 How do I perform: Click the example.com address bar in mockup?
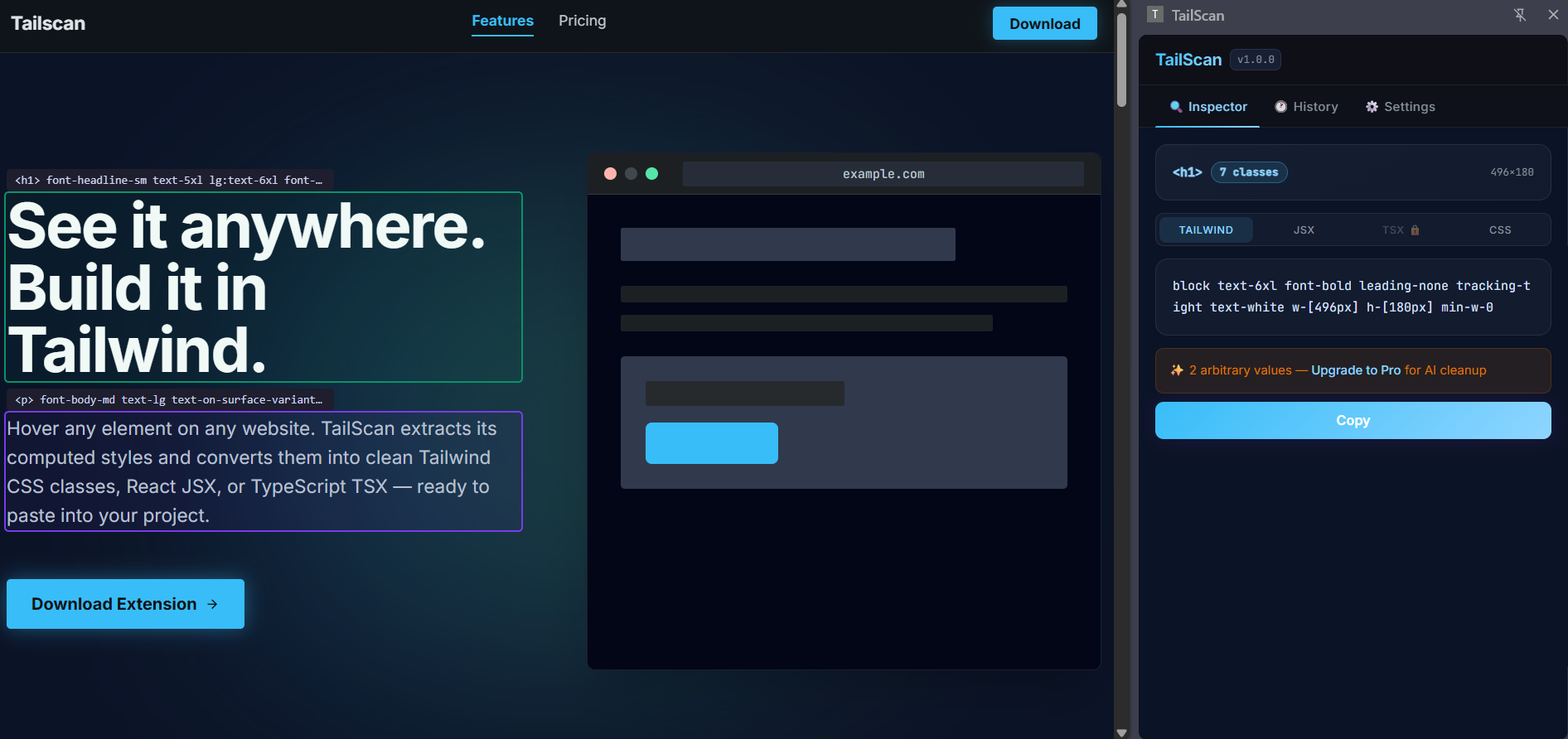tap(883, 174)
